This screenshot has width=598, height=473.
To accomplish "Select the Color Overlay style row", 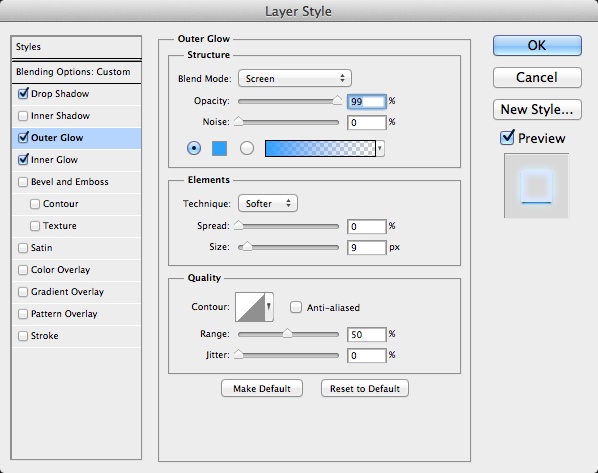I will 77,270.
